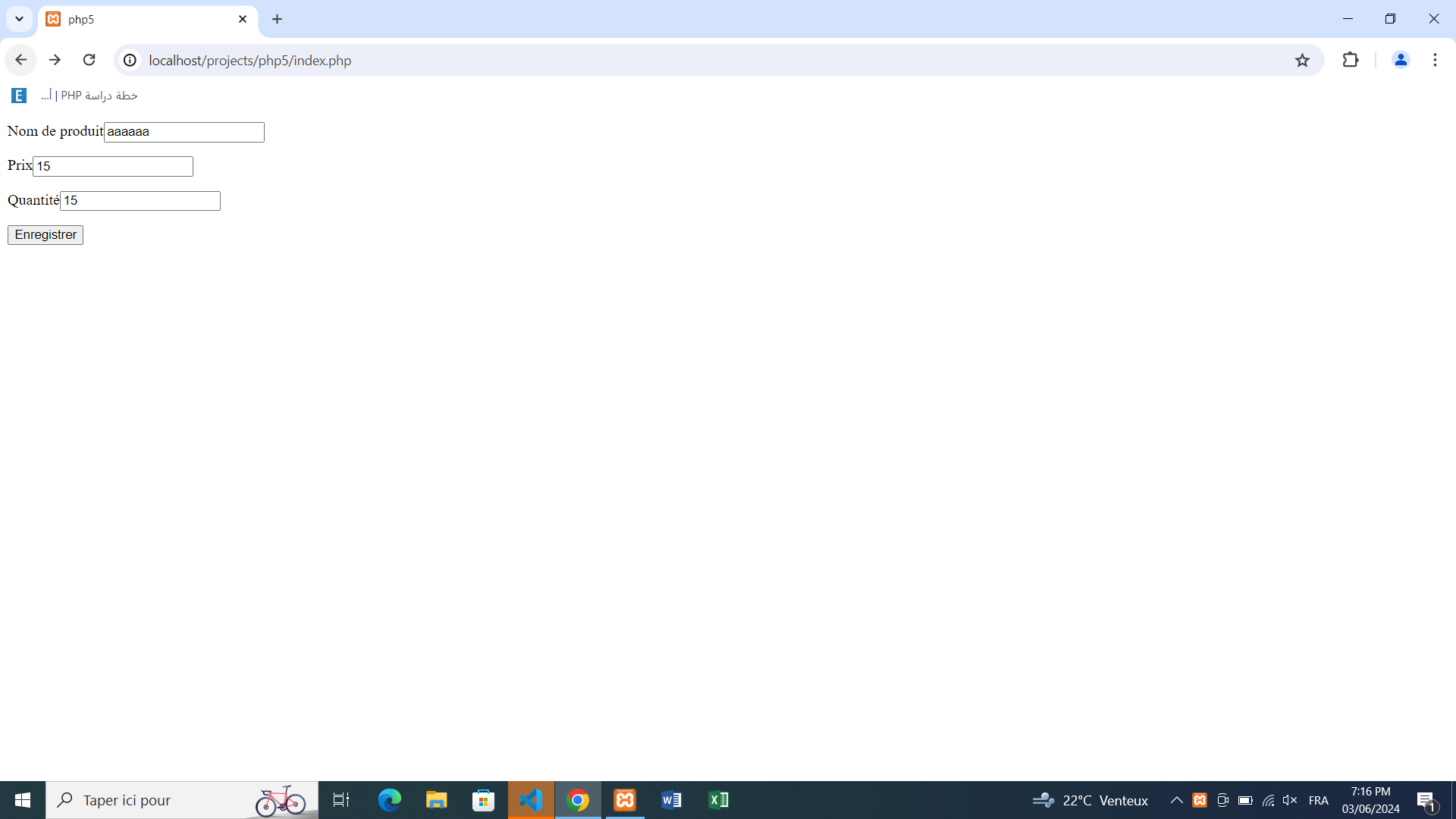The image size is (1456, 819).
Task: Open Windows Start menu
Action: coord(23,800)
